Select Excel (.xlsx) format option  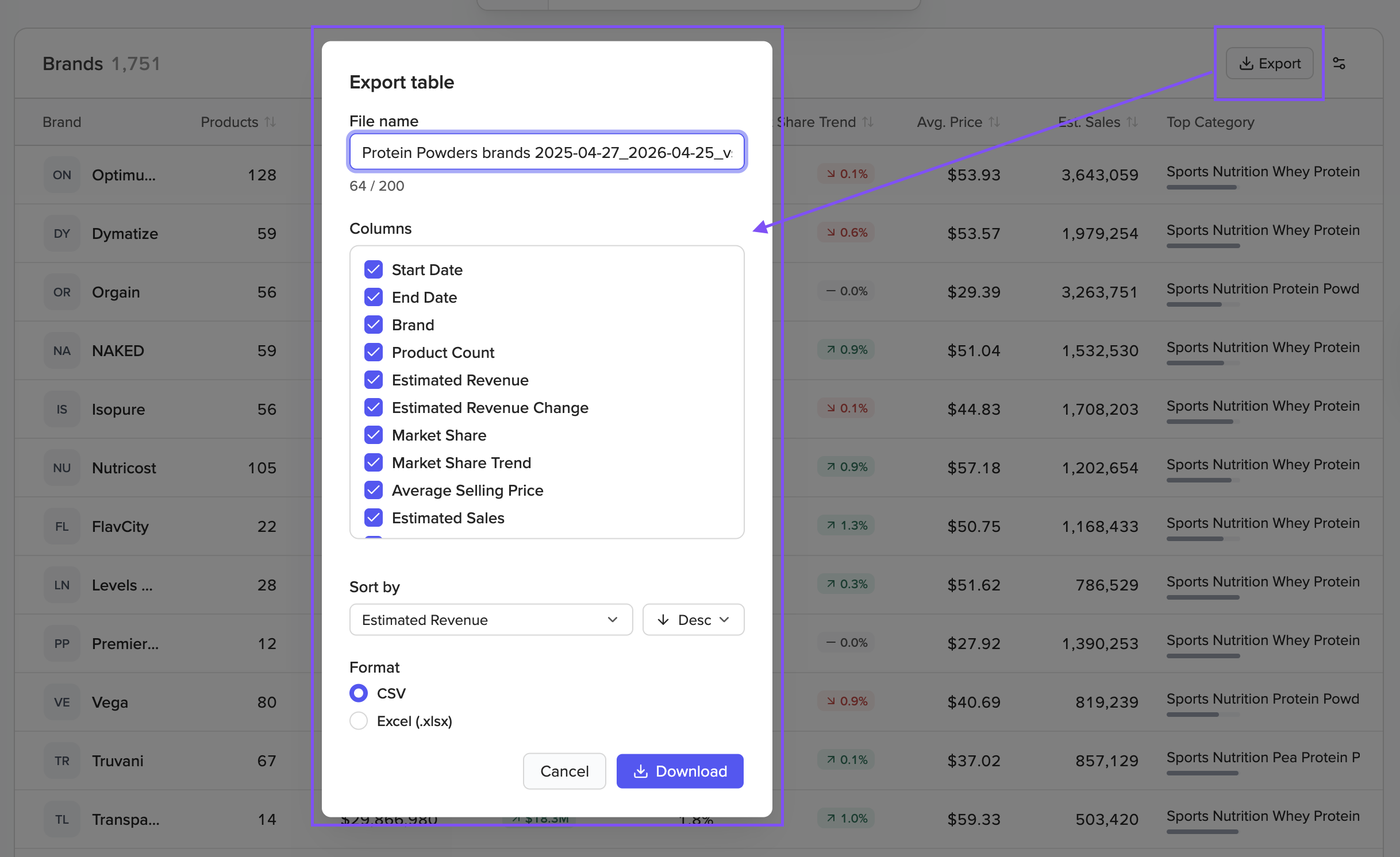click(359, 721)
